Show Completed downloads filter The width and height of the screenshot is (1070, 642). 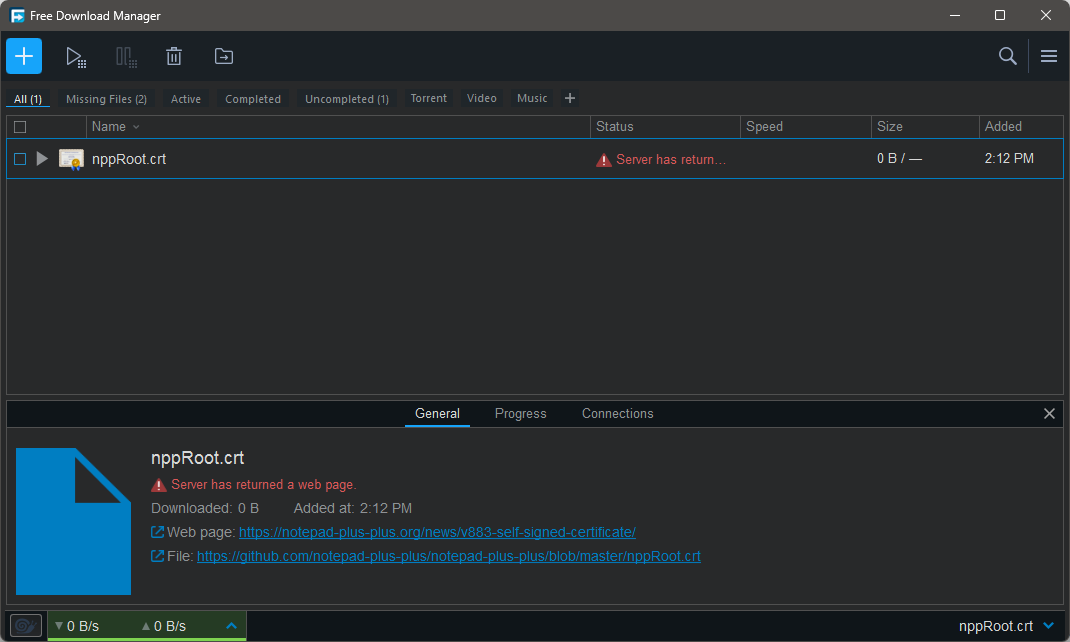tap(253, 99)
